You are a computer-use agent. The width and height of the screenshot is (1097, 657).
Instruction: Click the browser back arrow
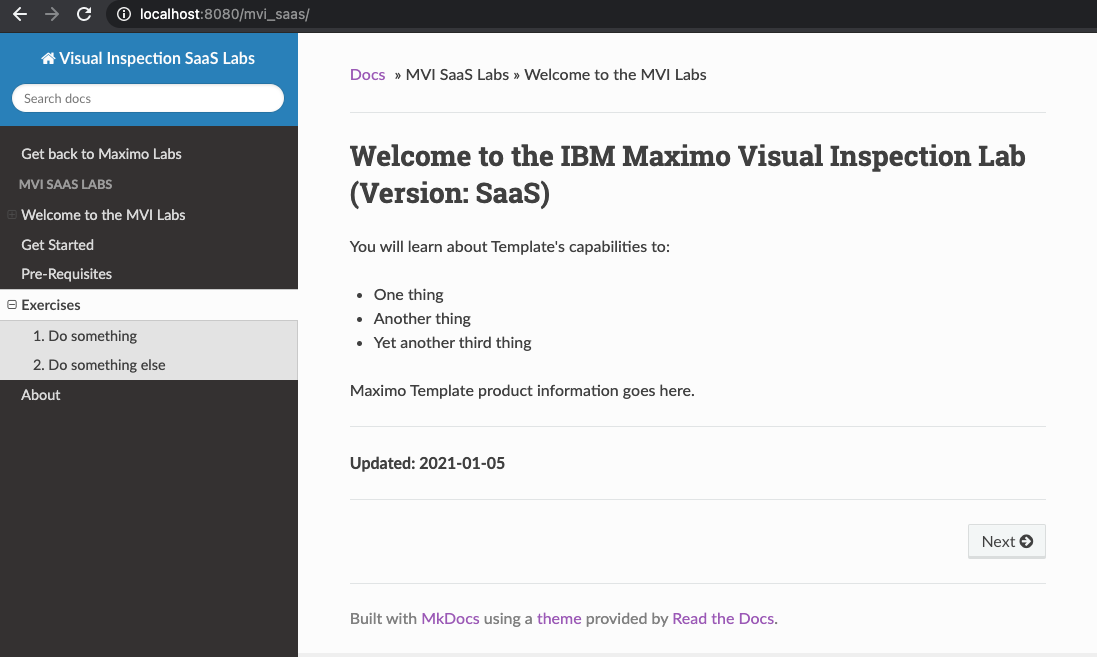pos(20,15)
